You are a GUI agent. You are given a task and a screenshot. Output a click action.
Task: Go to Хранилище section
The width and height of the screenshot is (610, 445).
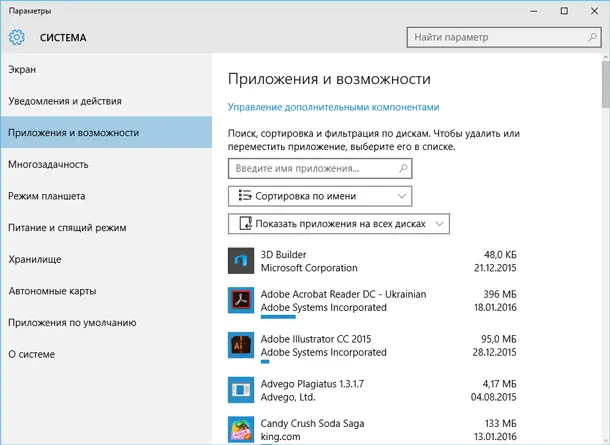pyautogui.click(x=106, y=259)
